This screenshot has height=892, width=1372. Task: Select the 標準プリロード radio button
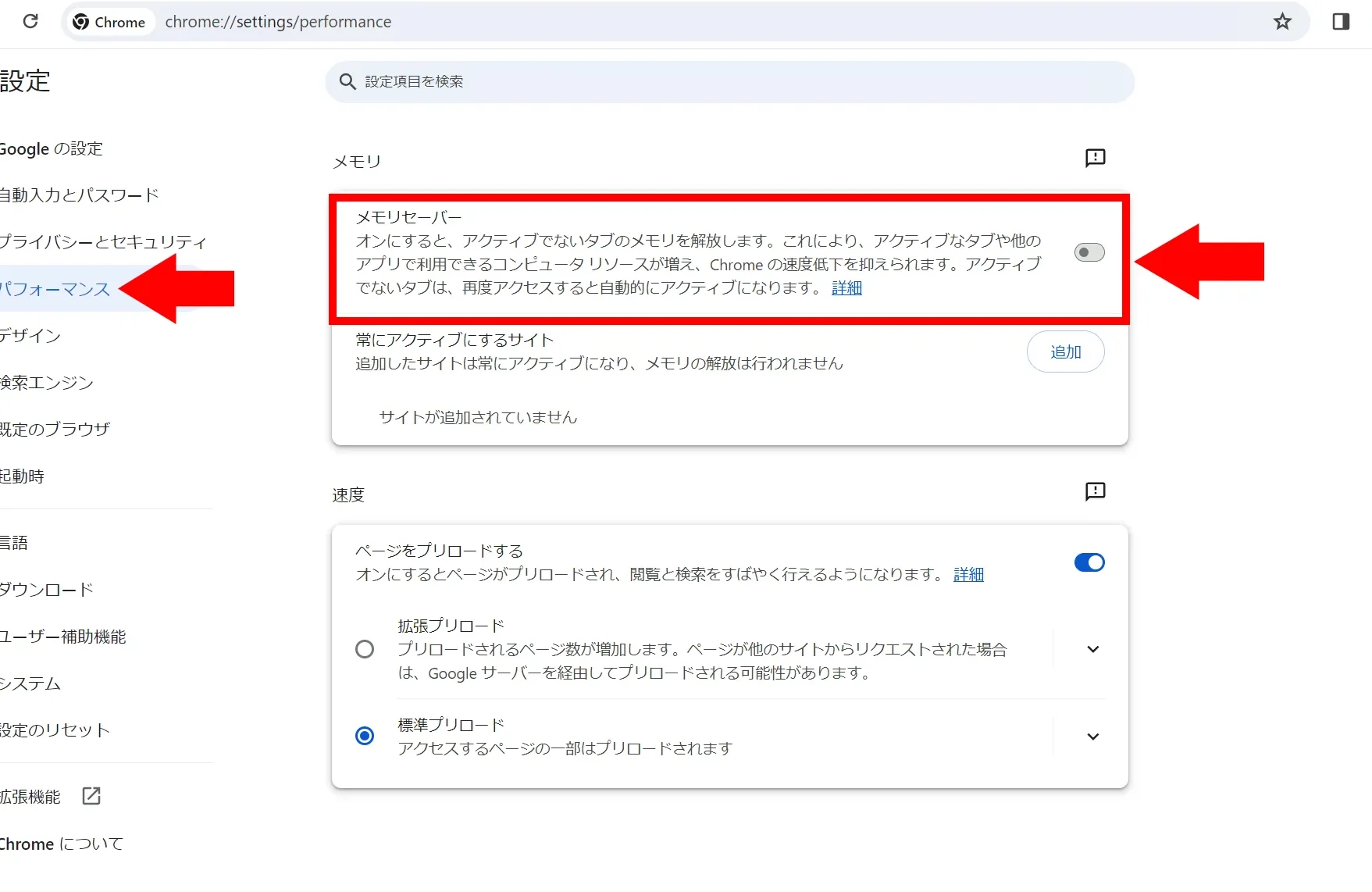(365, 736)
